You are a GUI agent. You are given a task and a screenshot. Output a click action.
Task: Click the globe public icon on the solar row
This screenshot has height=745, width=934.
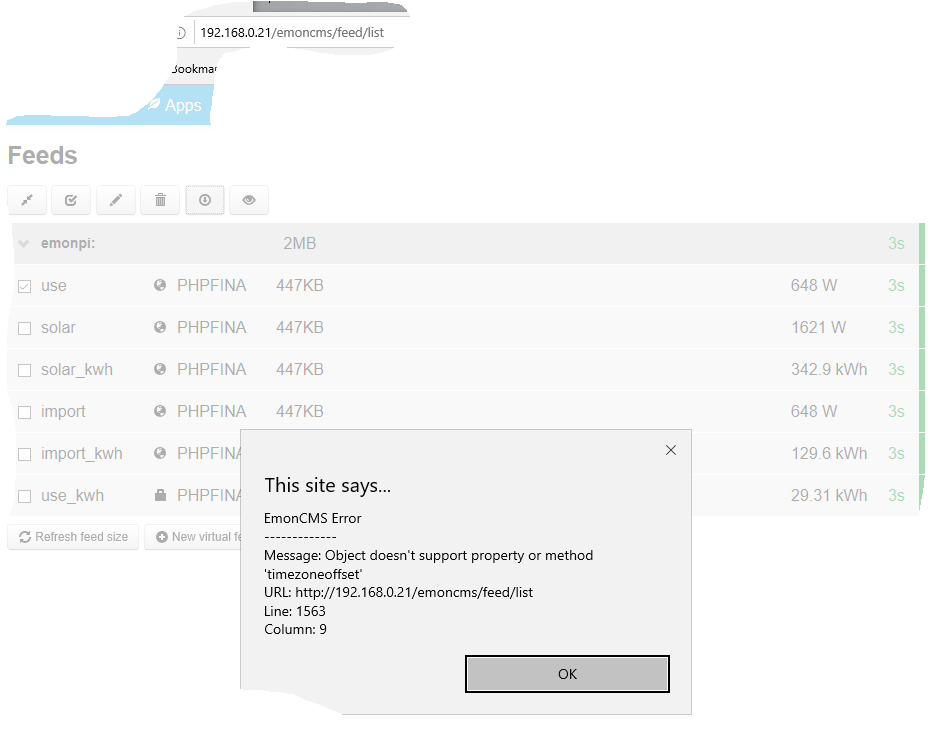coord(160,327)
